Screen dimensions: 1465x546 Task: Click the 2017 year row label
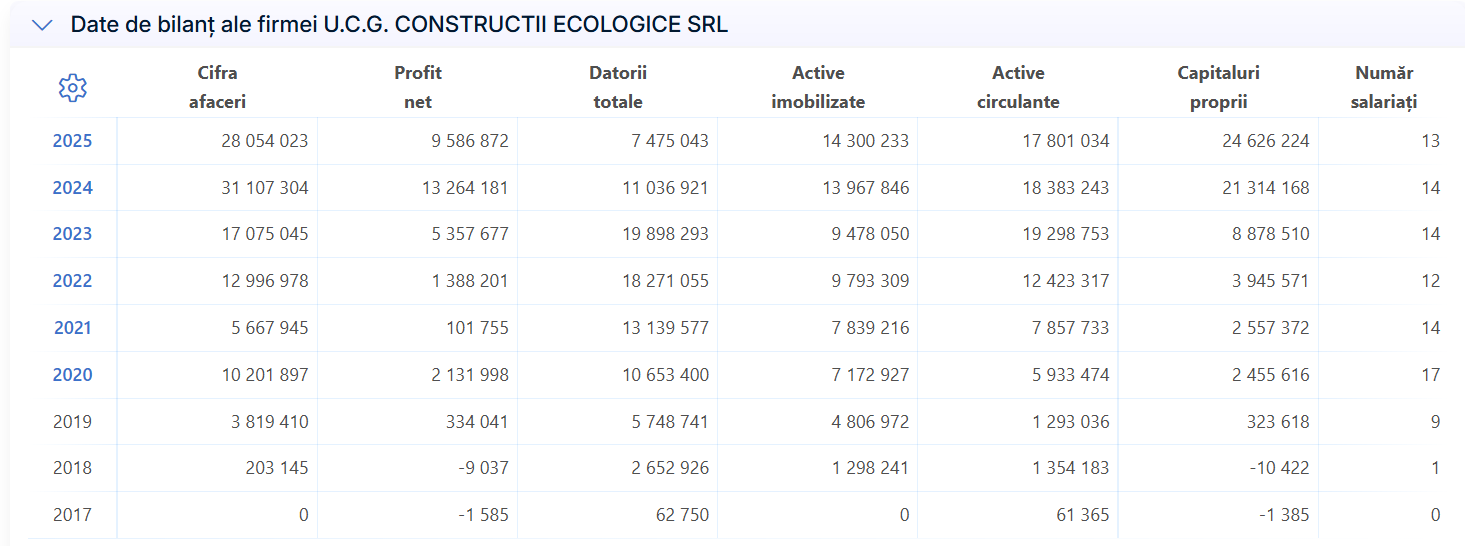(x=72, y=515)
